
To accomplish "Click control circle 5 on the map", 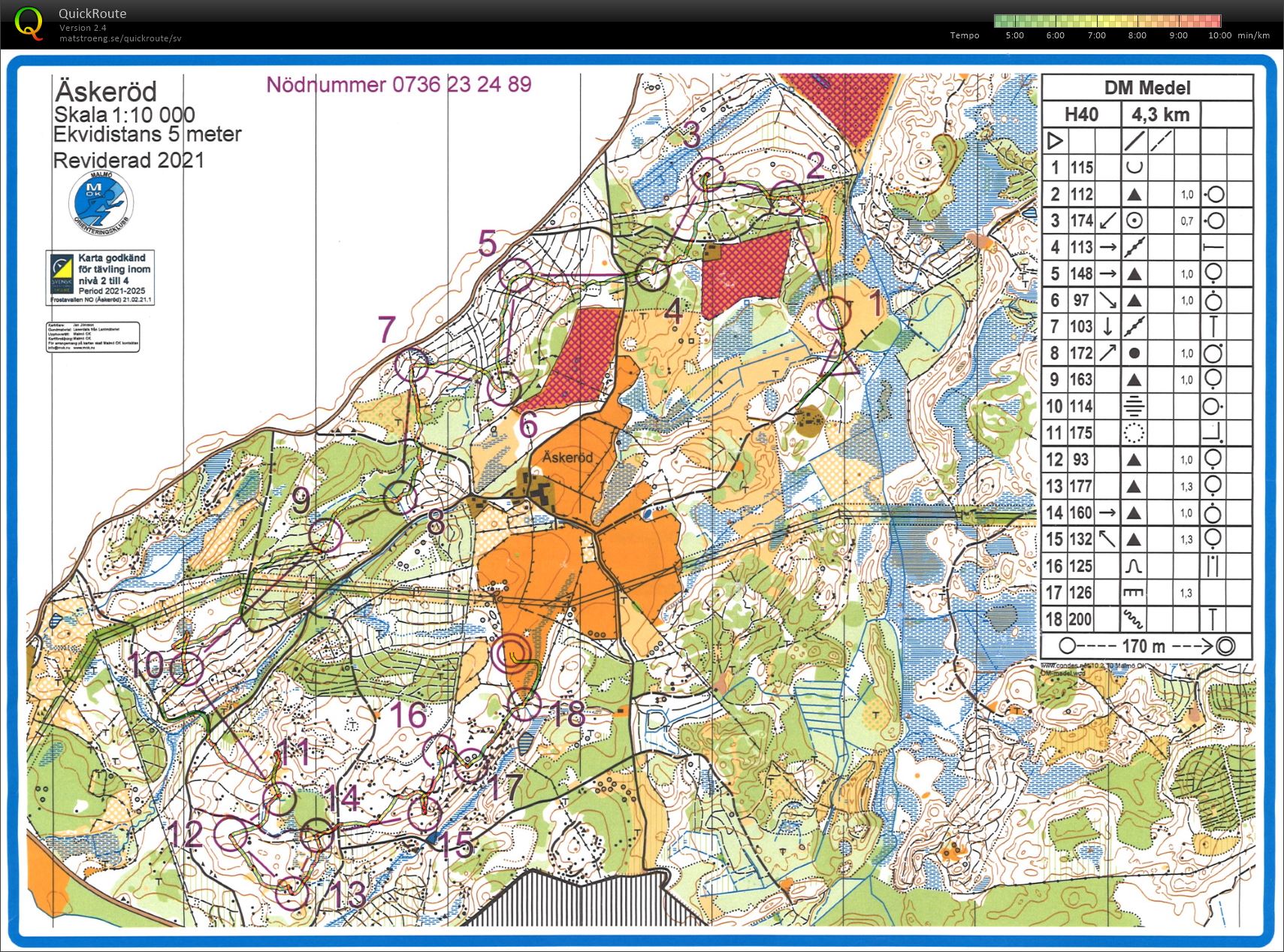I will pos(516,275).
